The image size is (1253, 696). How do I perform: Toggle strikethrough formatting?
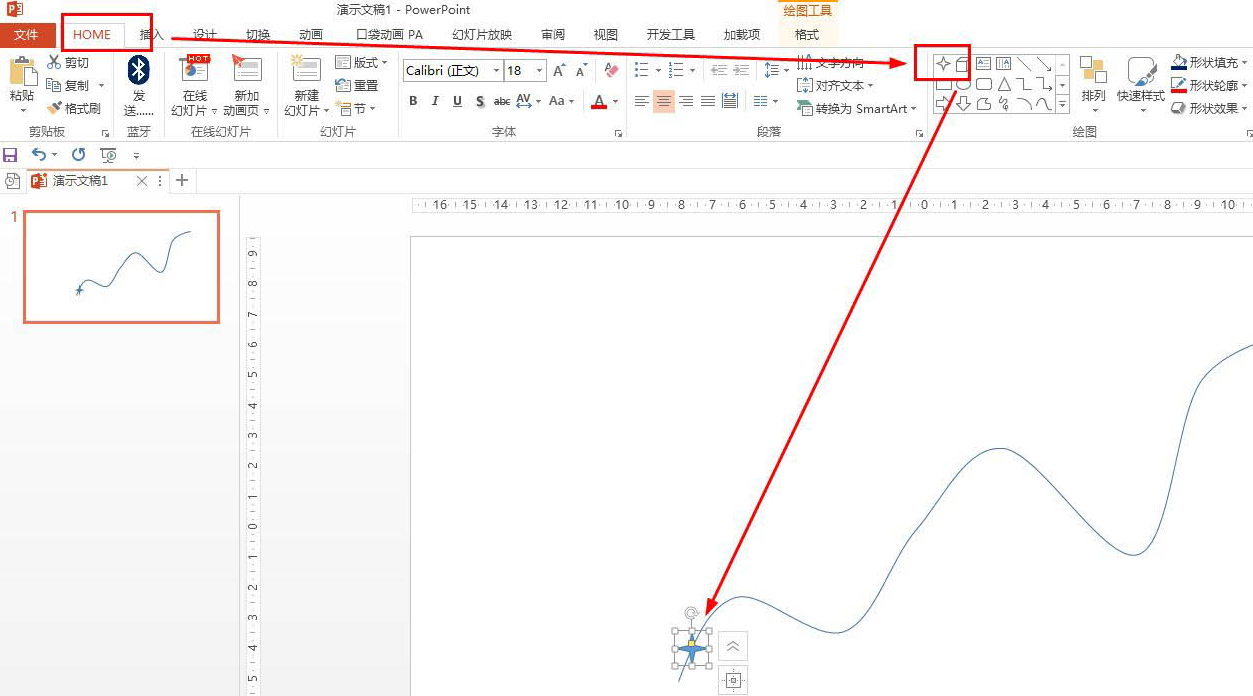tap(502, 101)
